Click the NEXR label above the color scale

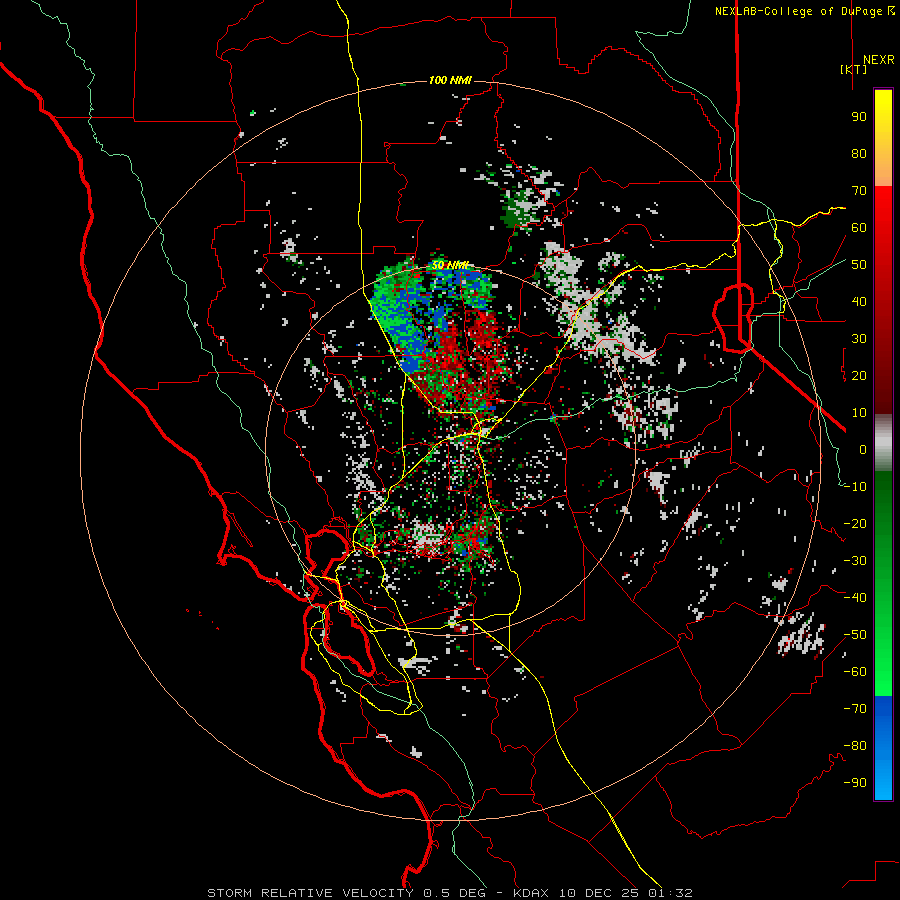click(879, 60)
